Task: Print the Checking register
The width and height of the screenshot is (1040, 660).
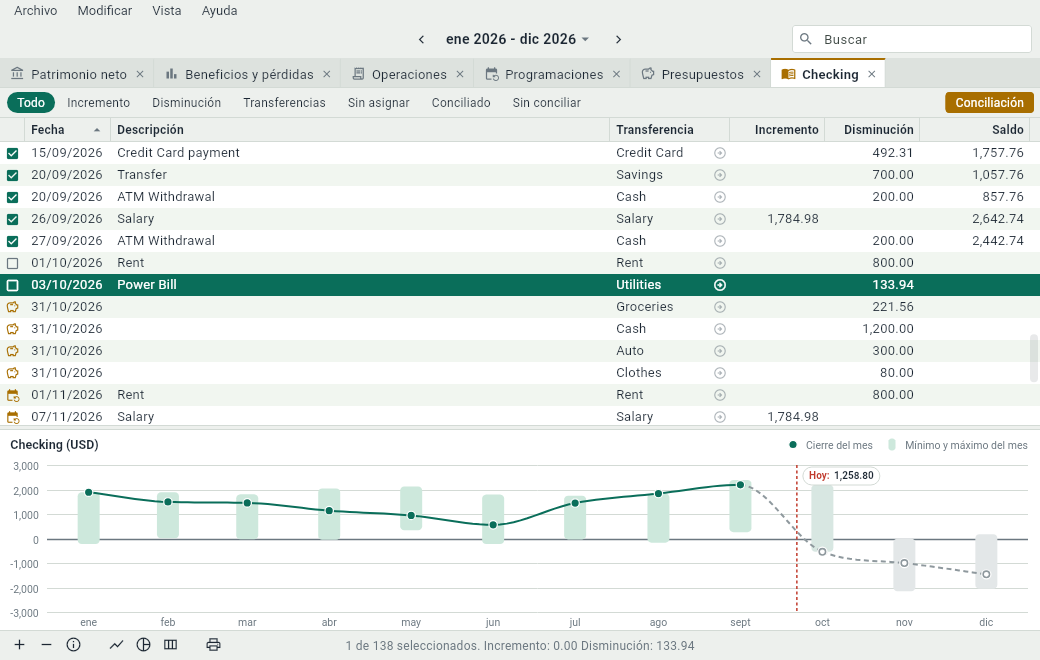Action: (x=213, y=645)
